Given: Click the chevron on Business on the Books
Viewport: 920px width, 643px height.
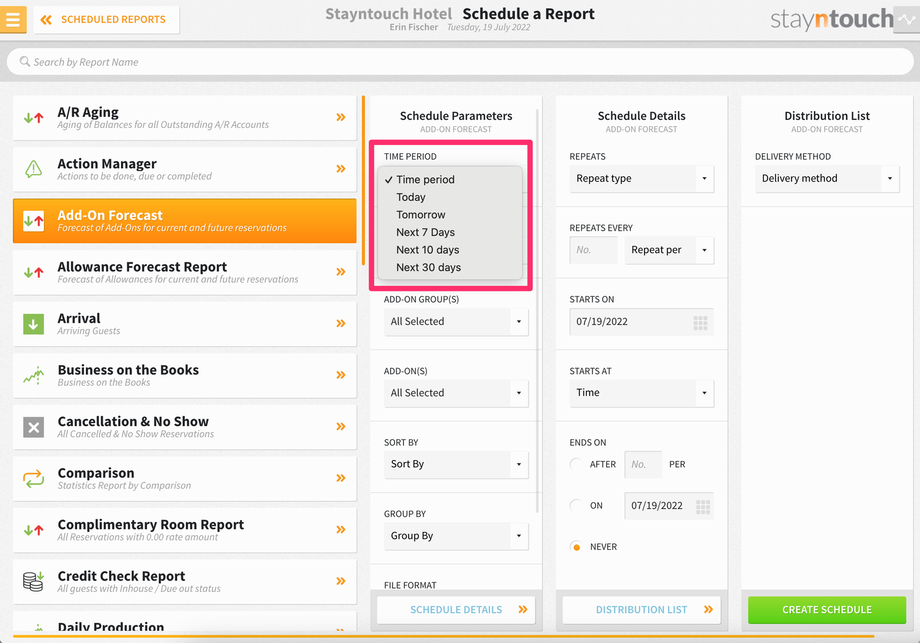Looking at the screenshot, I should [341, 375].
